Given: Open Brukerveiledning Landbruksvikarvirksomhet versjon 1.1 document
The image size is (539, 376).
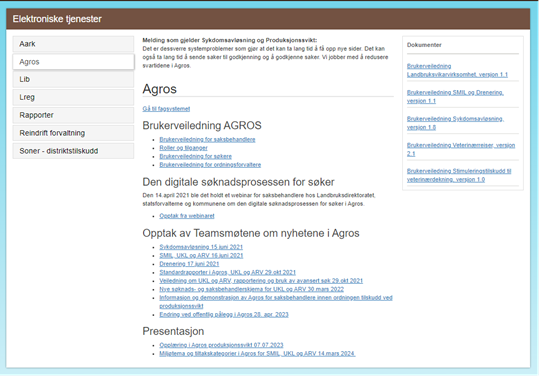Looking at the screenshot, I should [457, 70].
